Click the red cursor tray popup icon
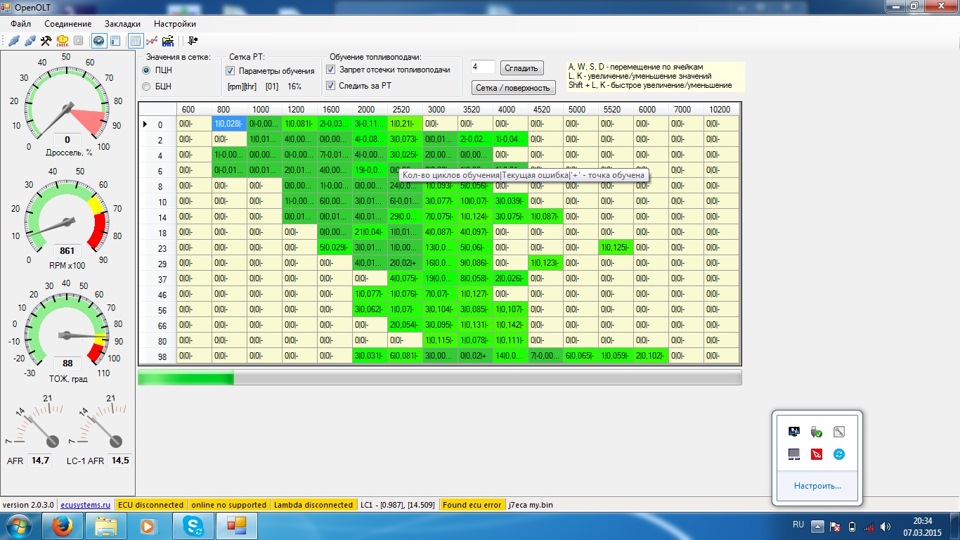Image resolution: width=960 pixels, height=540 pixels. point(816,454)
